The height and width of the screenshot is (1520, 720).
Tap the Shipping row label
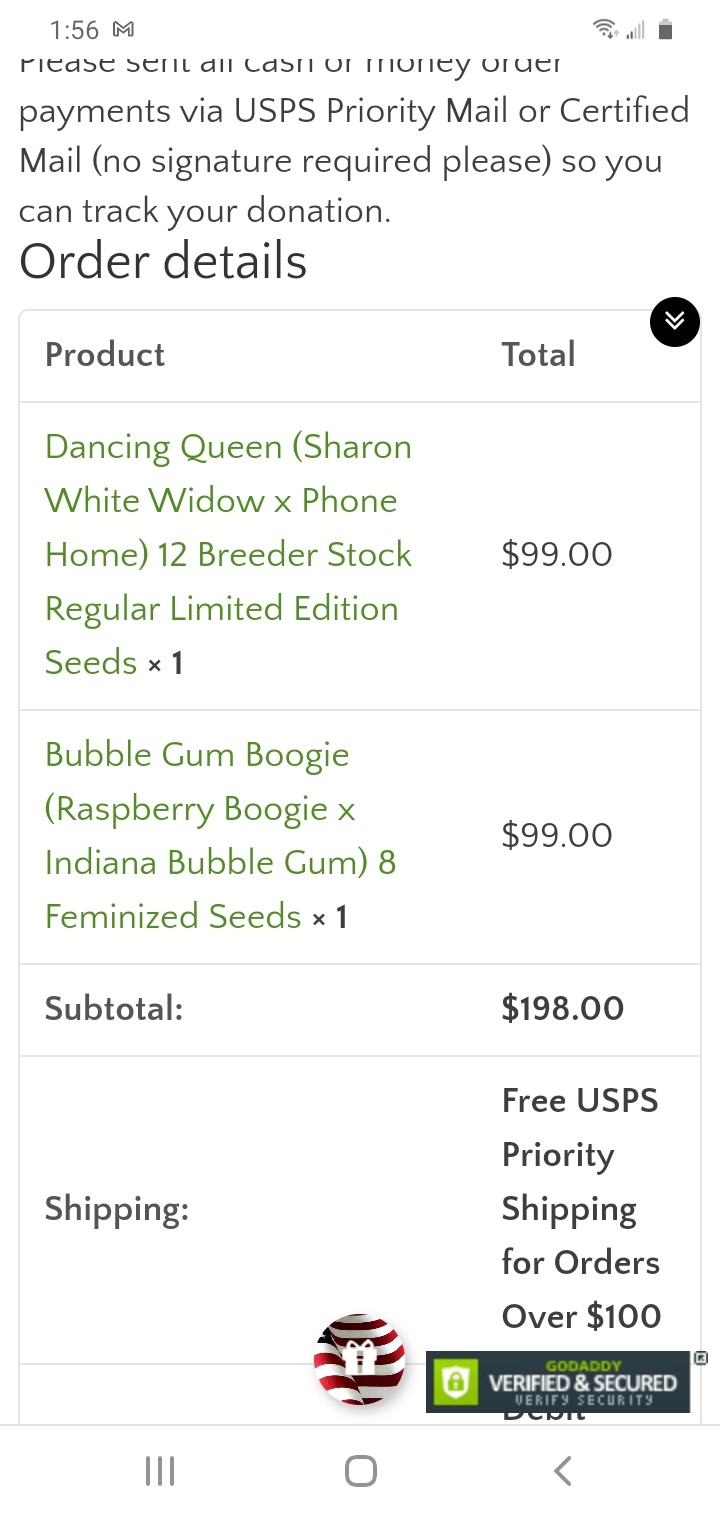click(x=117, y=1210)
